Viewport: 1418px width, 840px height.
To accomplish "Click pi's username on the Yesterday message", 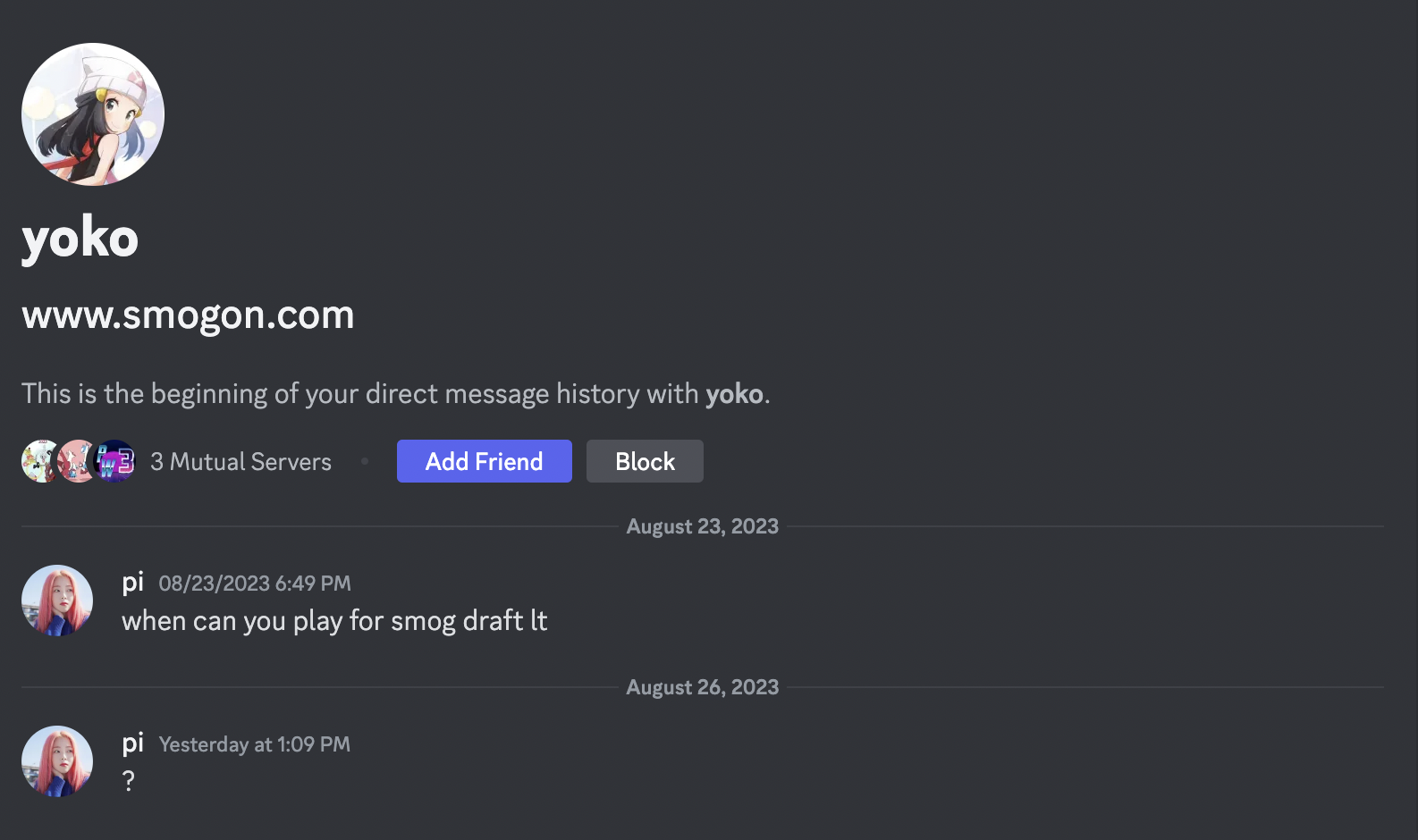I will pyautogui.click(x=133, y=743).
